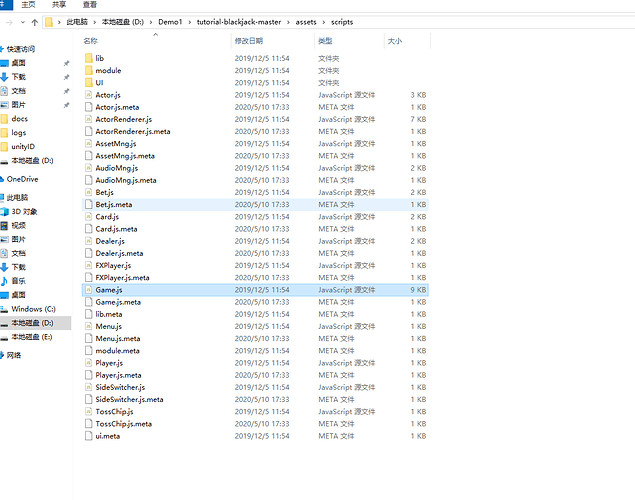Select the ActorRenderer.js file icon
Viewport: 635px width, 500px height.
pyautogui.click(x=89, y=119)
